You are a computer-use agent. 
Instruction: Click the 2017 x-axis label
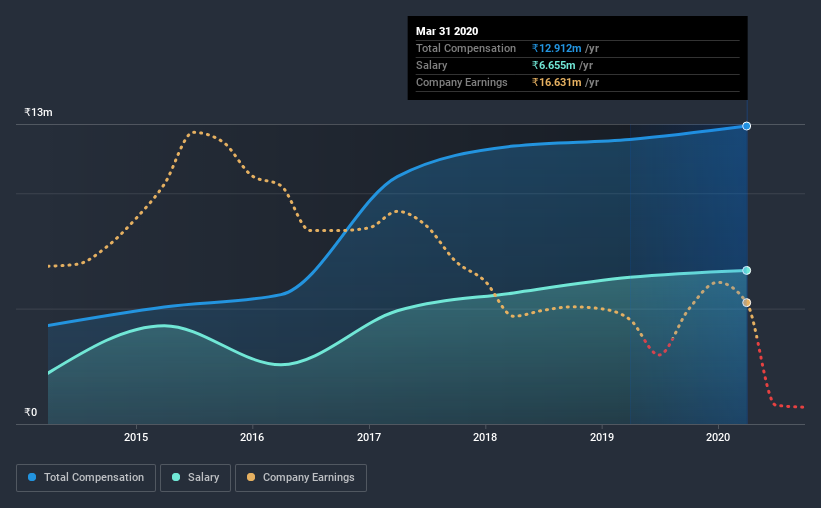point(369,437)
